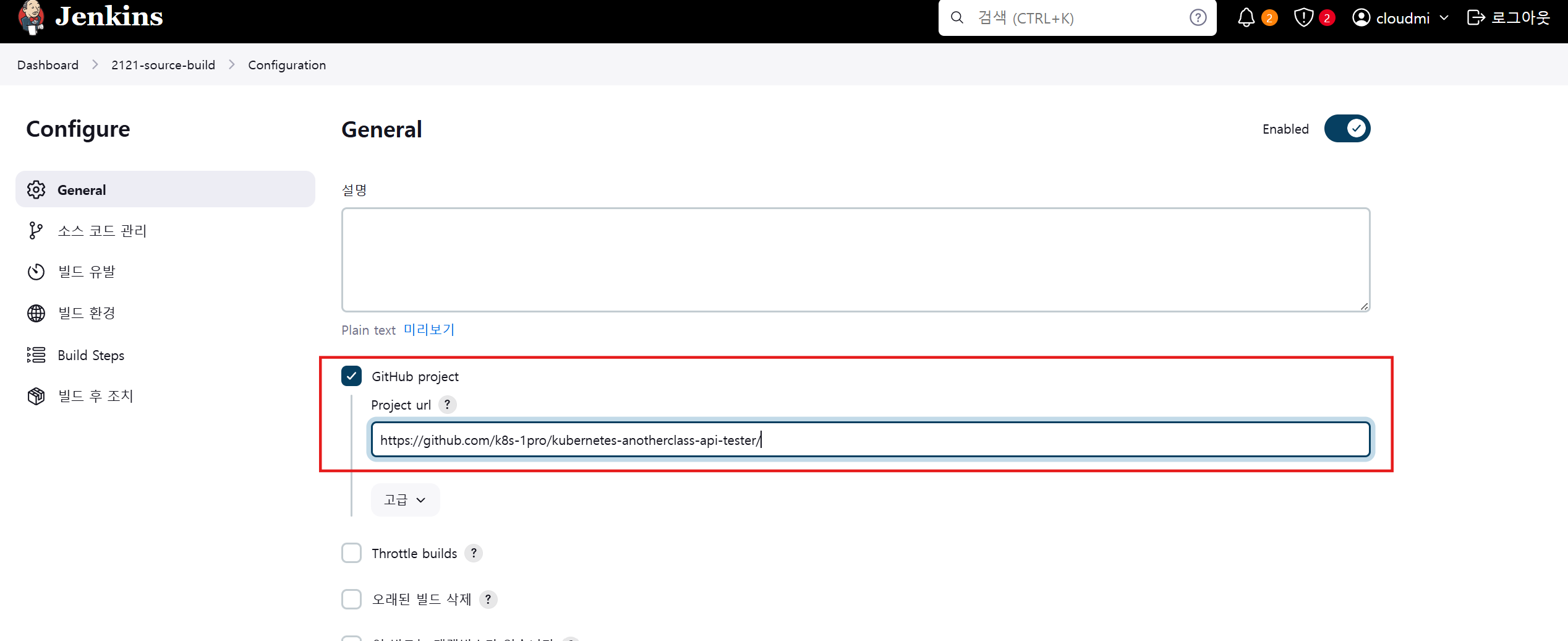Viewport: 1568px width, 641px height.
Task: Open security warnings shield icon
Action: coord(1303,18)
